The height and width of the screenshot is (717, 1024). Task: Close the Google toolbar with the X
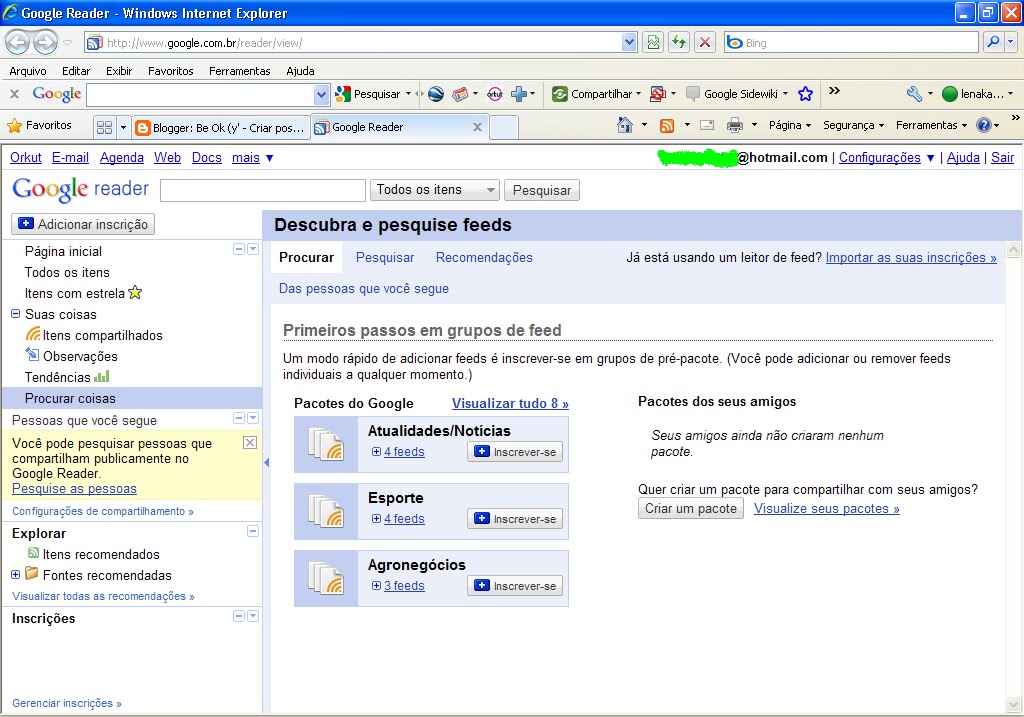point(14,94)
